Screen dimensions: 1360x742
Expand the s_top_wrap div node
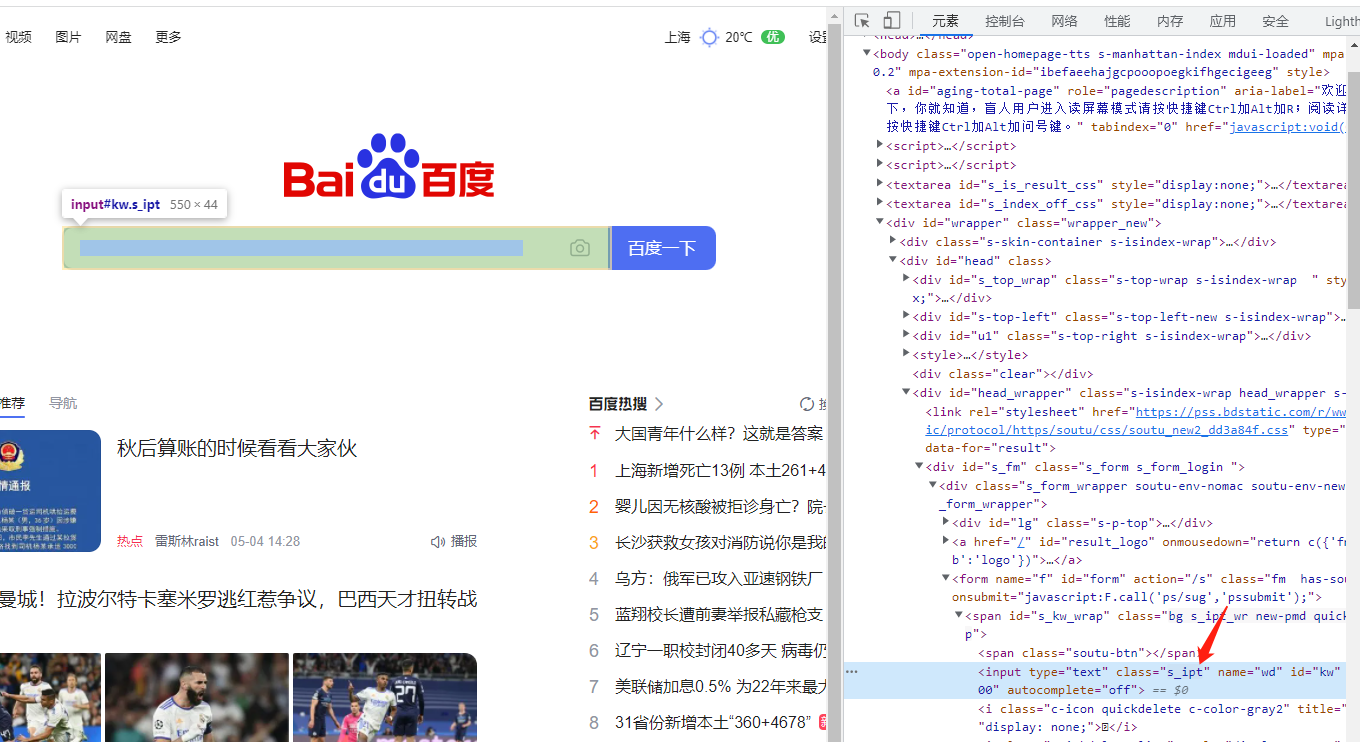click(x=906, y=279)
